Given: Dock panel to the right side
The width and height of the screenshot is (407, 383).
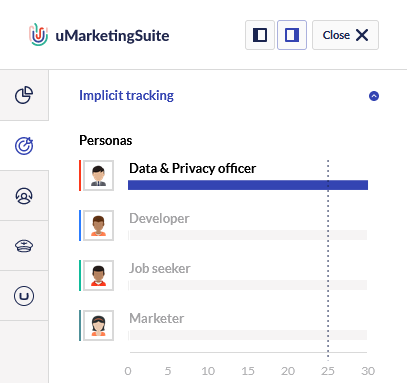Looking at the screenshot, I should [292, 35].
